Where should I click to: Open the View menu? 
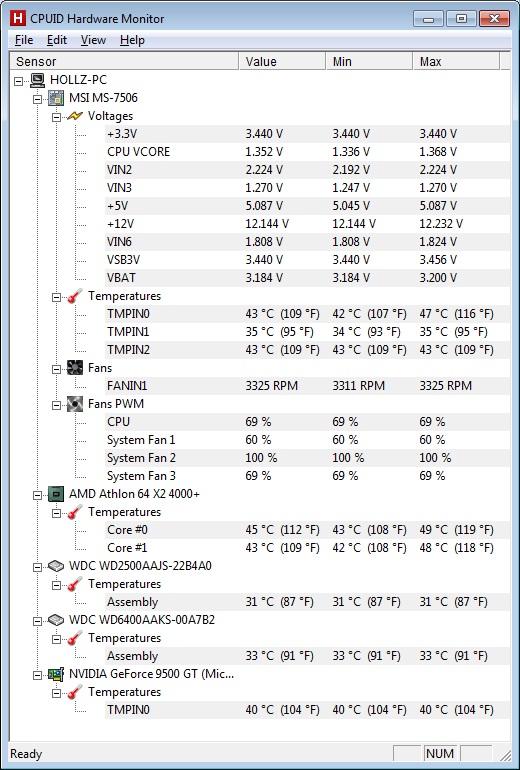point(93,40)
